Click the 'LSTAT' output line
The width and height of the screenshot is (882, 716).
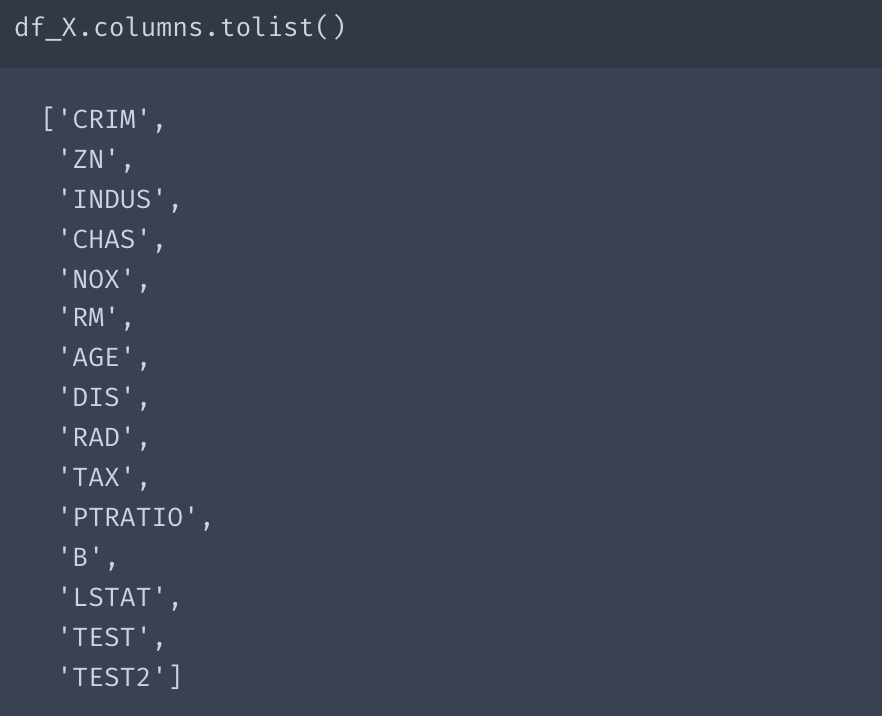pyautogui.click(x=112, y=598)
